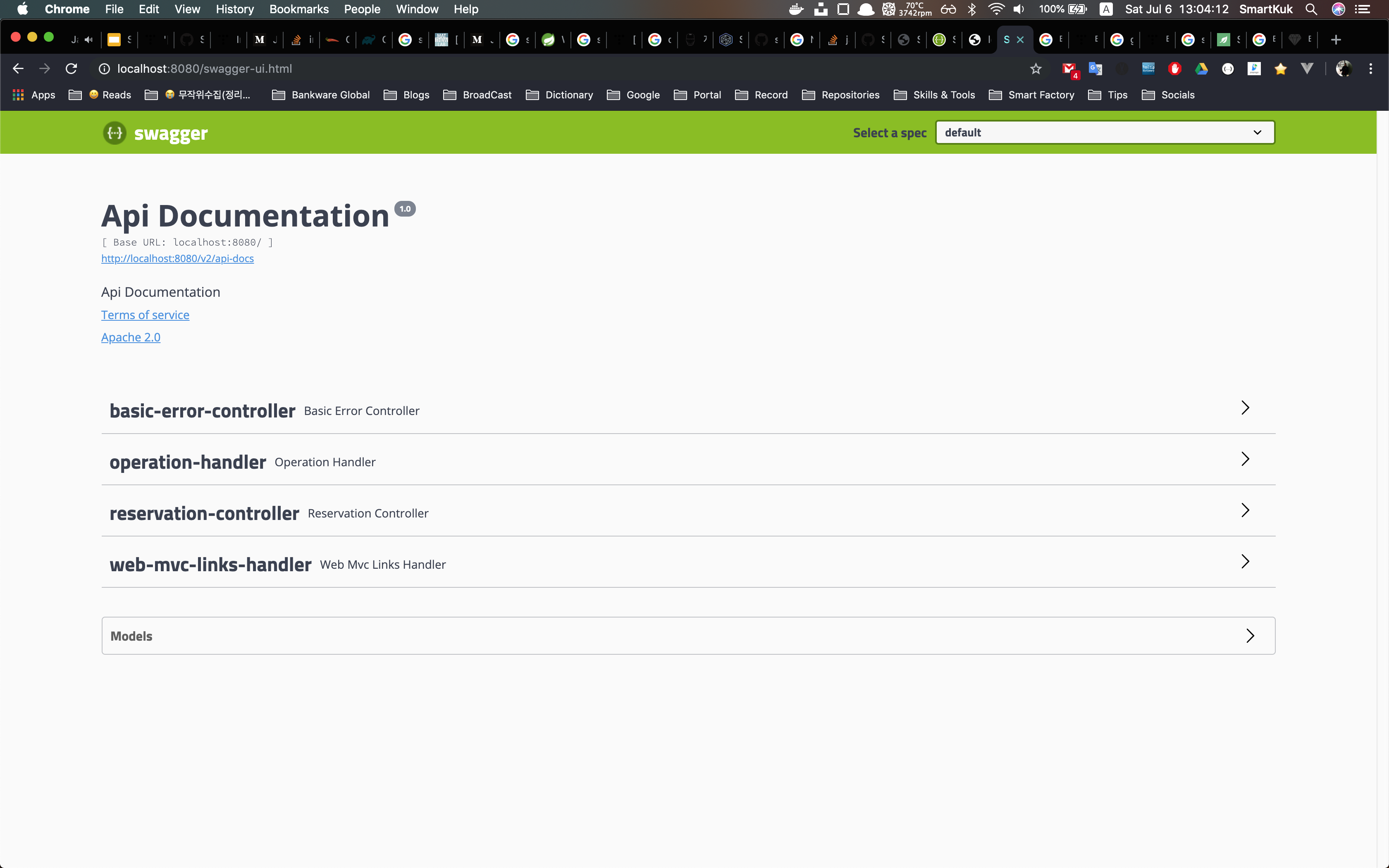This screenshot has height=868, width=1389.
Task: Click the Terms of service link
Action: click(x=145, y=315)
